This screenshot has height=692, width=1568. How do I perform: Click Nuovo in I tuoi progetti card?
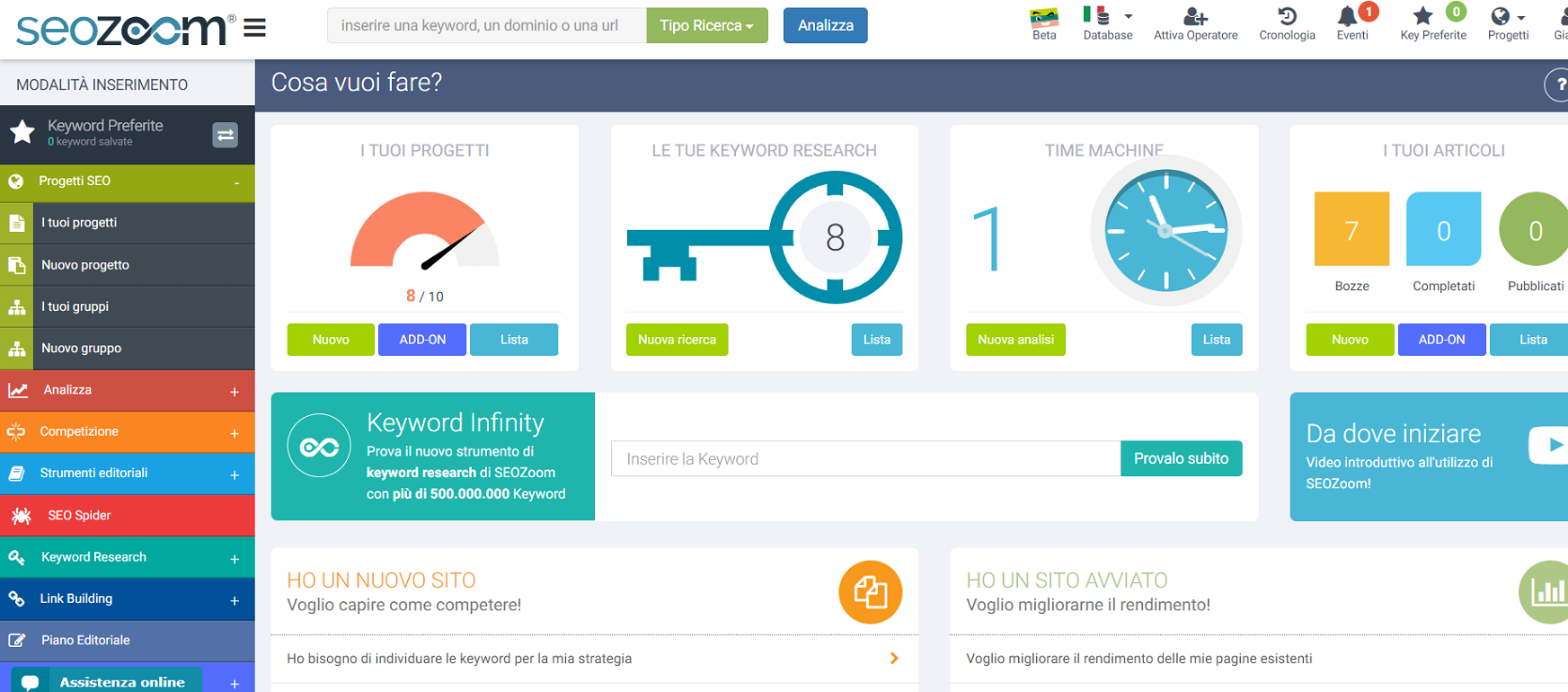pyautogui.click(x=331, y=340)
